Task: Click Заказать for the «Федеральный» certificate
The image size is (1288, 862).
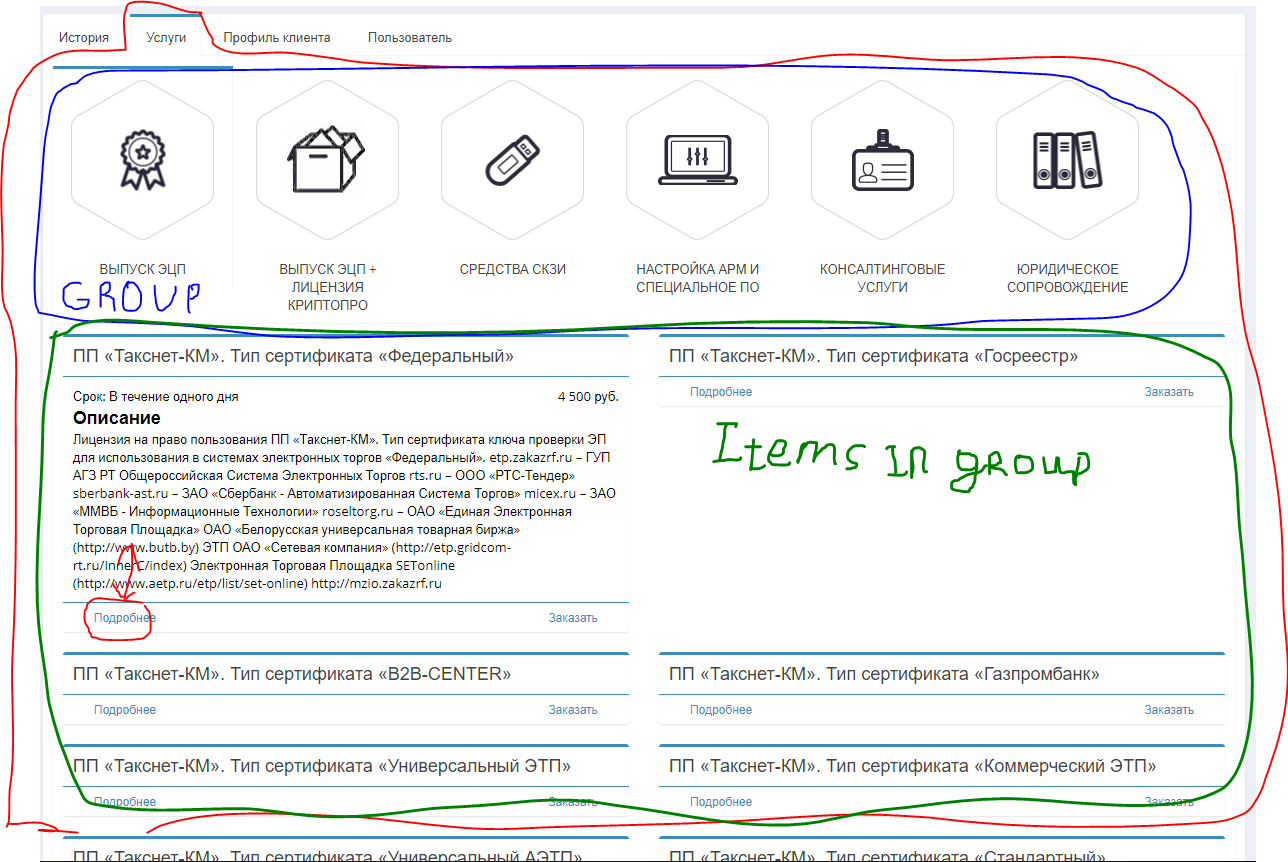Action: click(573, 618)
